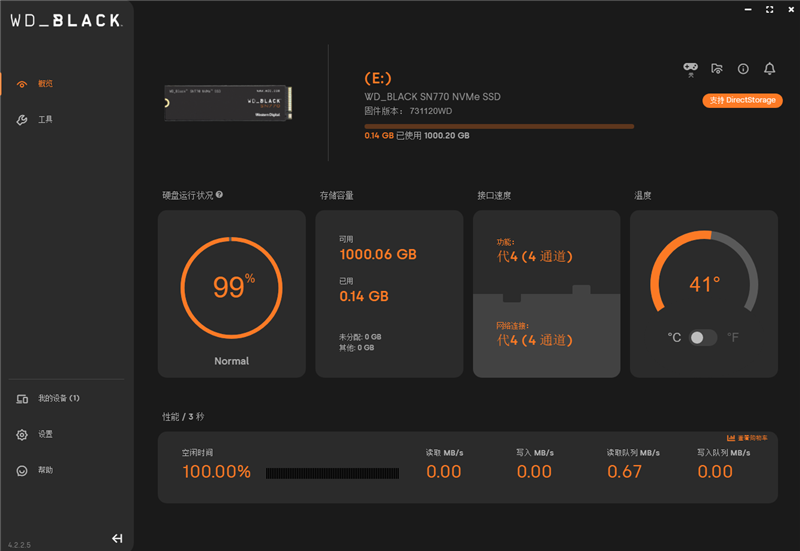Viewport: 800px width, 551px height.
Task: Open the 概览 overview page in sidebar
Action: tap(45, 84)
